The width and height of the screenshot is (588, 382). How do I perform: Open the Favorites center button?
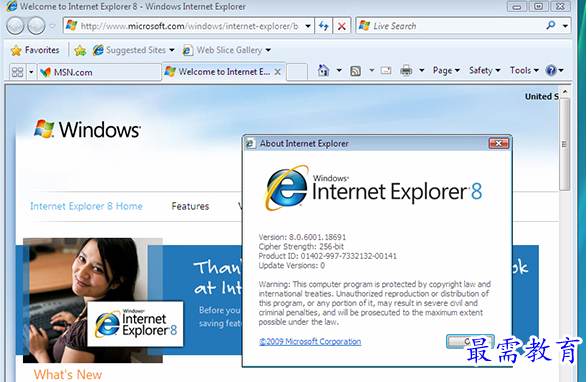tap(34, 50)
